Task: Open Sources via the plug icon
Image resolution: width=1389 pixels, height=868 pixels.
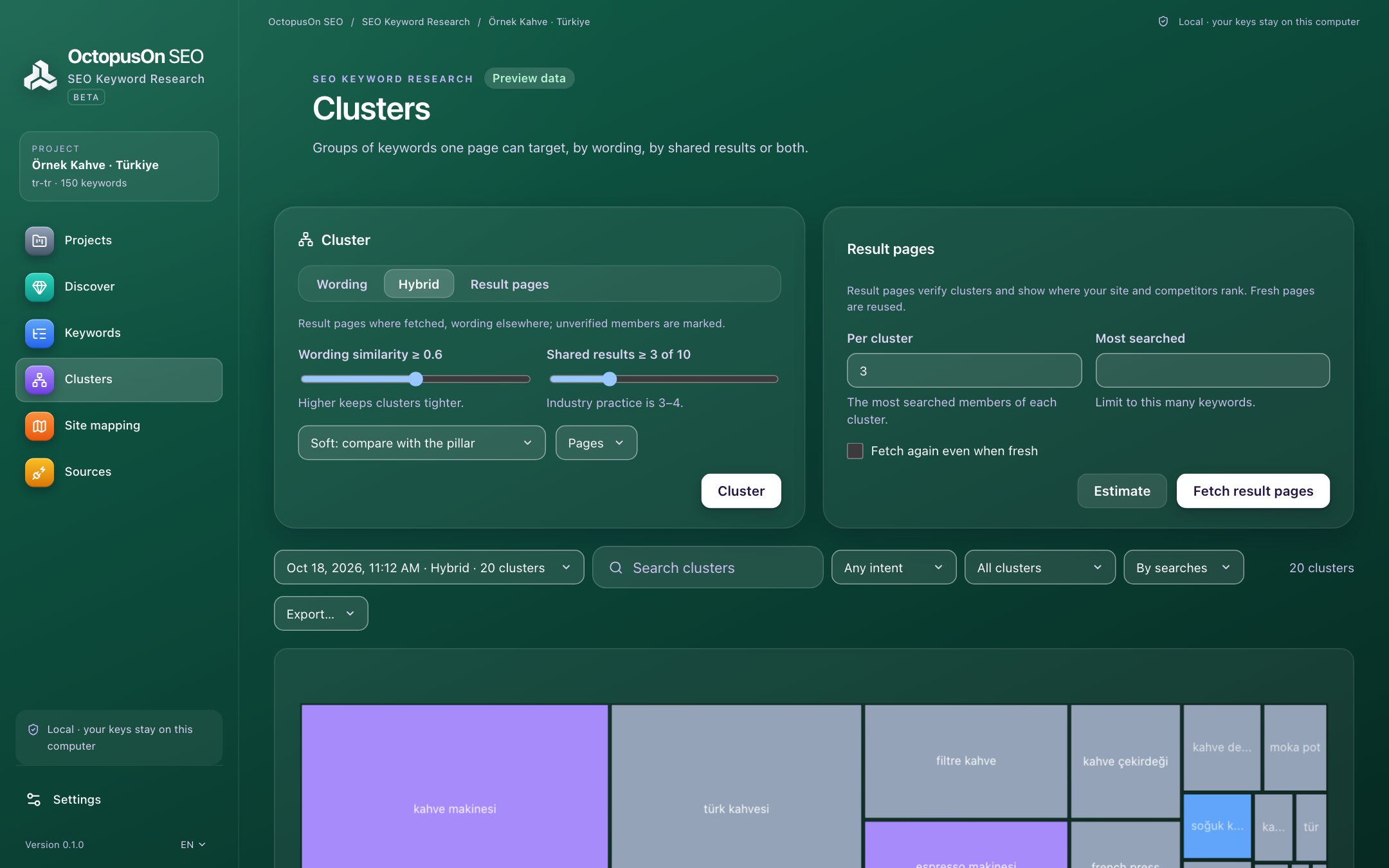Action: tap(39, 472)
